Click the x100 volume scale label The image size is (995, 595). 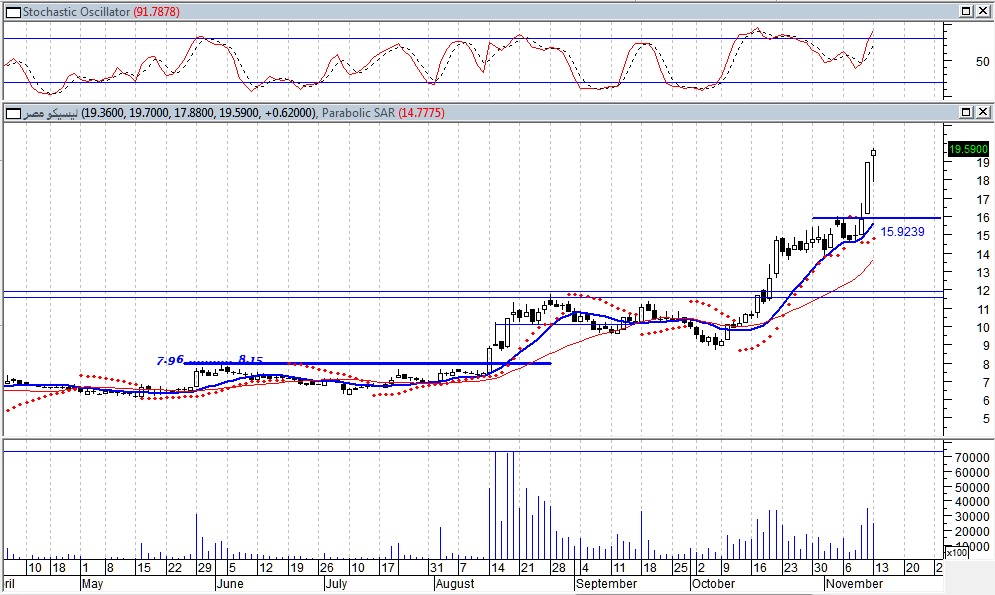(x=956, y=552)
